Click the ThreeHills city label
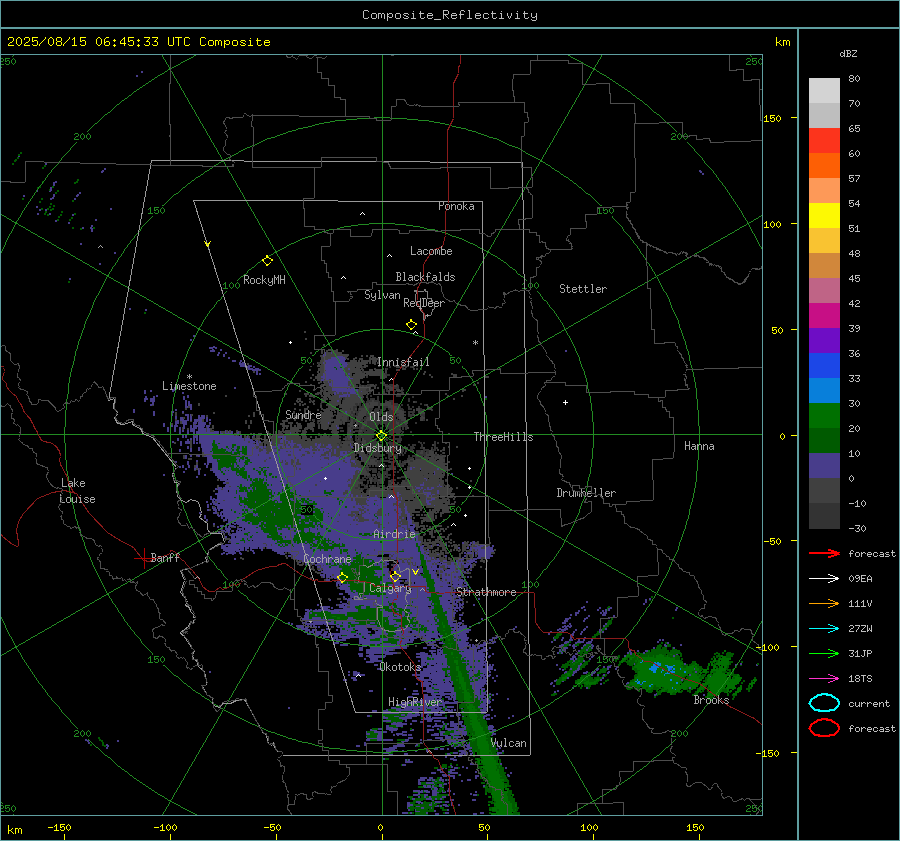900x841 pixels. [503, 437]
